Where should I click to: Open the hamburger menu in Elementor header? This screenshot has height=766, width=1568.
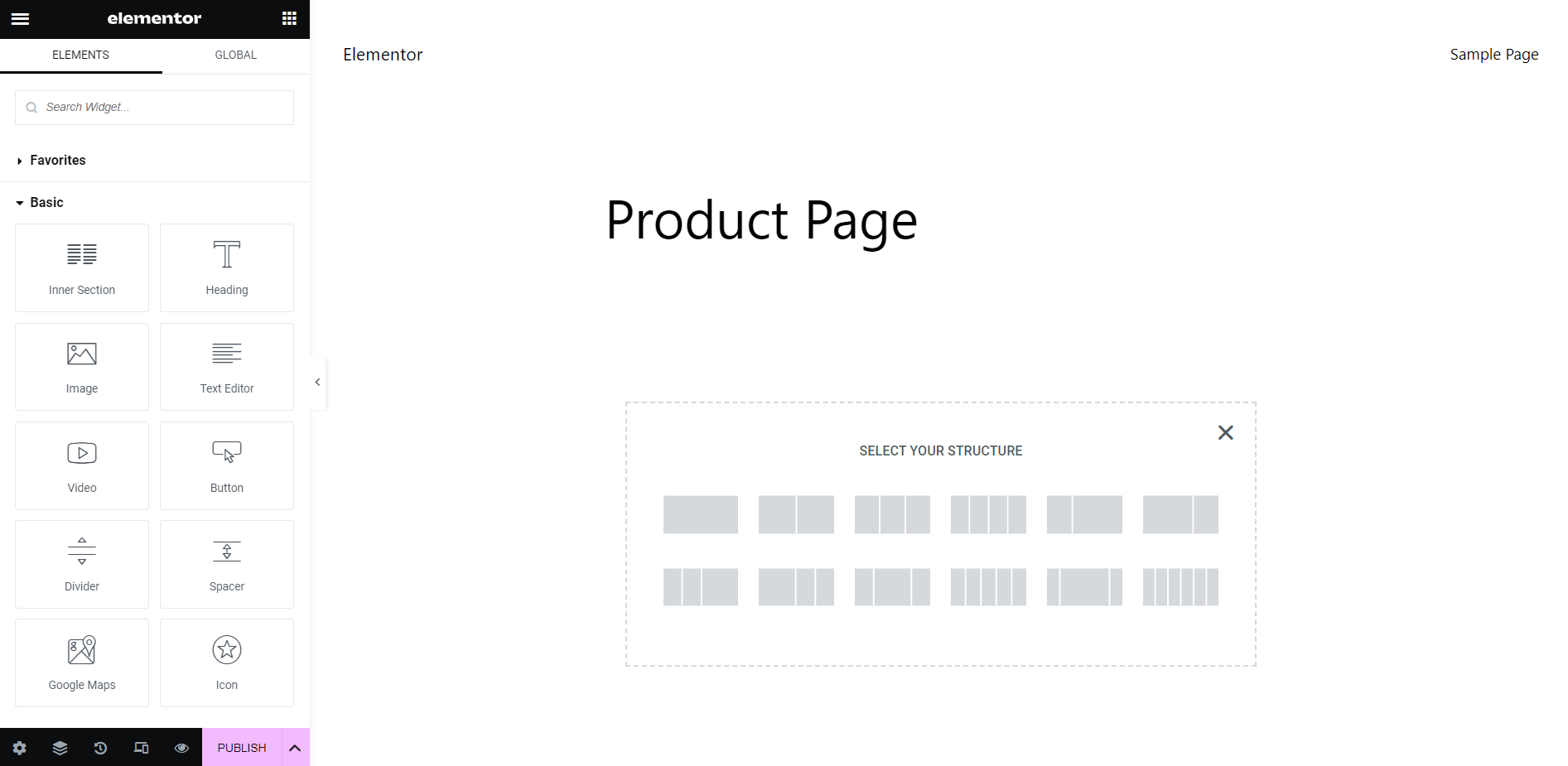click(20, 18)
